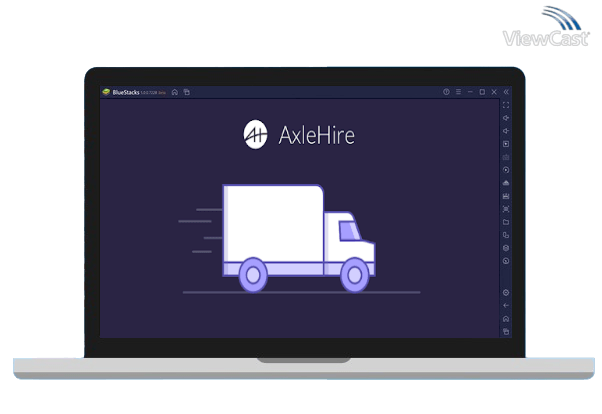602x414 pixels.
Task: Click the sidebar icon below install APK
Action: tap(506, 196)
